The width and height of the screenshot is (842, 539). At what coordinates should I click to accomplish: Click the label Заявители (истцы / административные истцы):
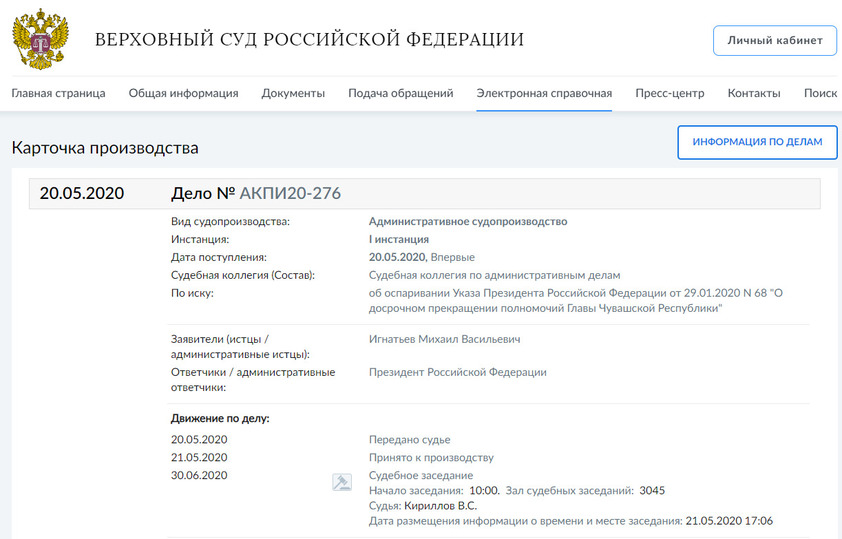(x=240, y=347)
